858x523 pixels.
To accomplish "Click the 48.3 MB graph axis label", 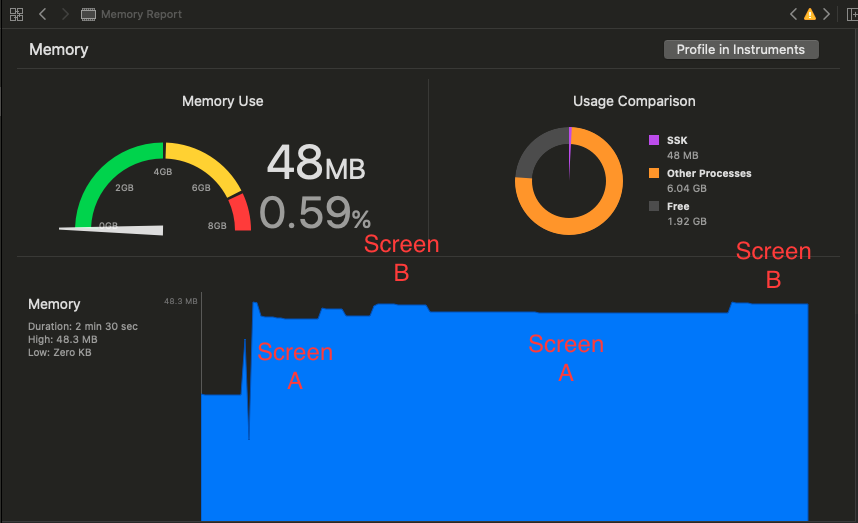I will [180, 300].
